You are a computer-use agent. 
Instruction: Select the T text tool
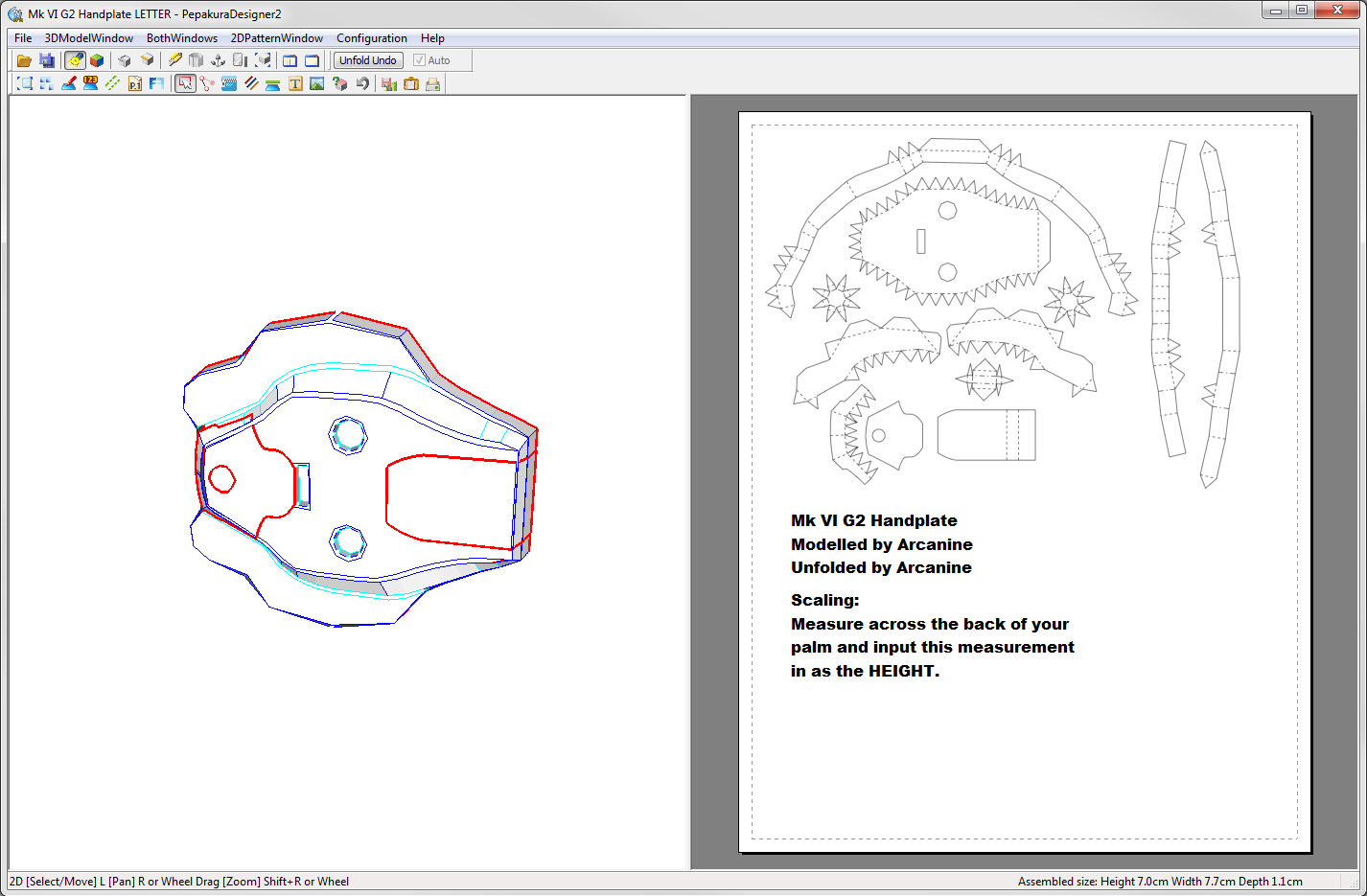(295, 83)
